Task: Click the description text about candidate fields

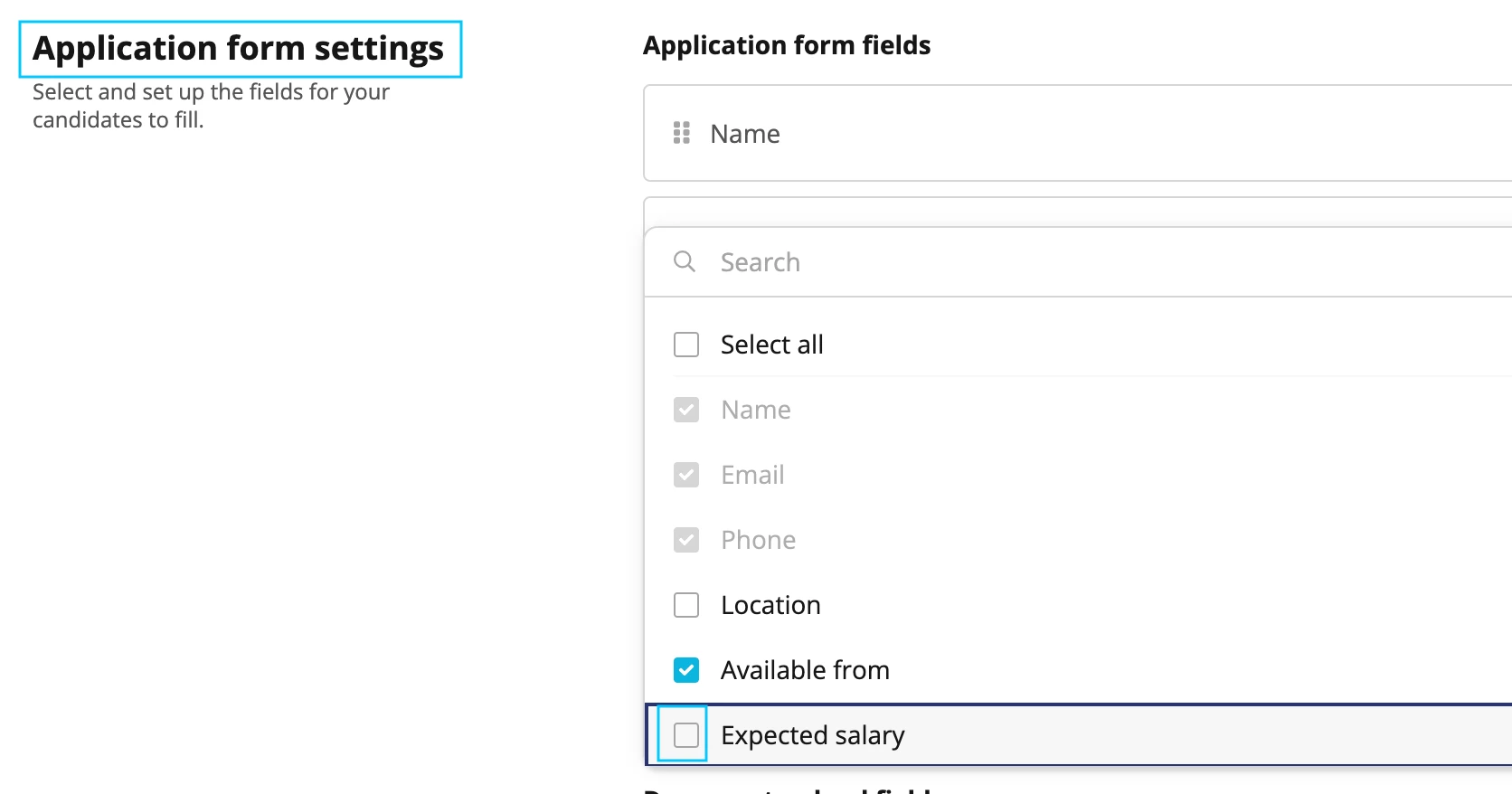Action: 211,106
